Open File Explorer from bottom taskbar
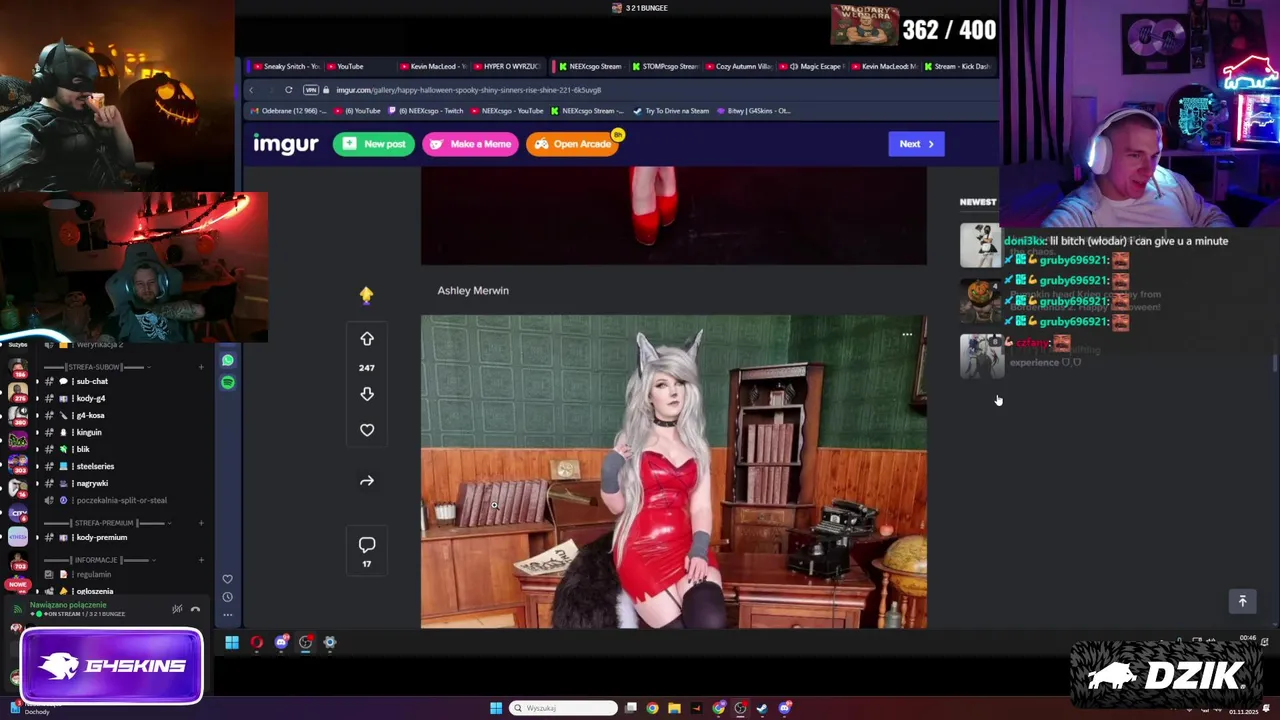The height and width of the screenshot is (720, 1280). [x=674, y=708]
